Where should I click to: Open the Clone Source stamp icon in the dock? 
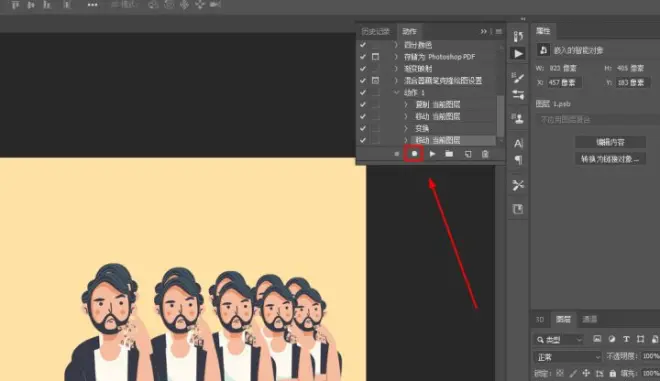coord(518,118)
